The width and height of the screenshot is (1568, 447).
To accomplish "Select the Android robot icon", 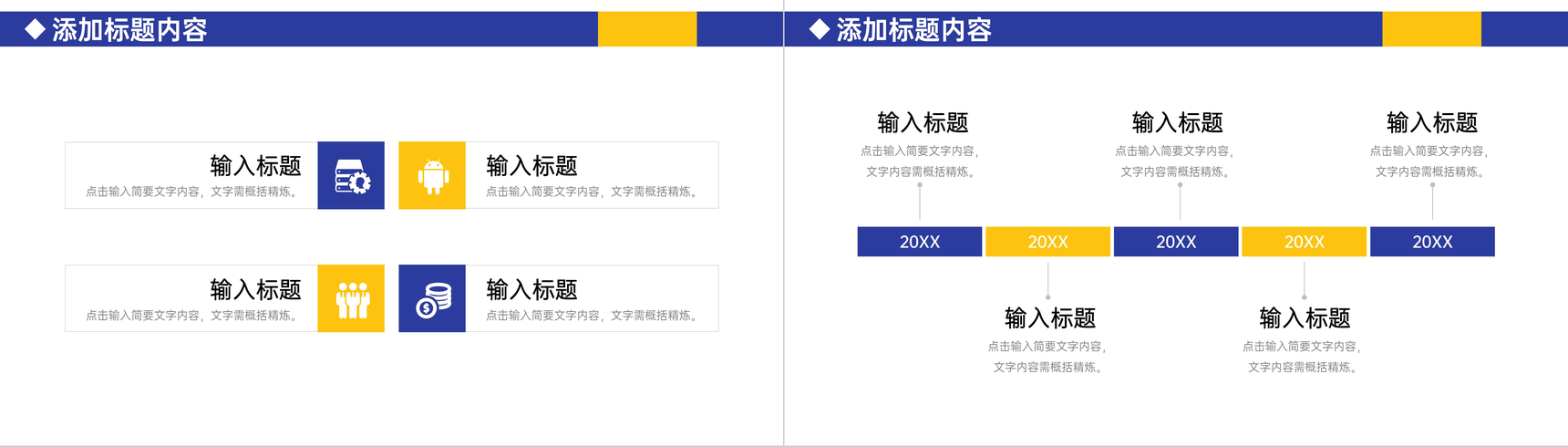I will pos(433,176).
